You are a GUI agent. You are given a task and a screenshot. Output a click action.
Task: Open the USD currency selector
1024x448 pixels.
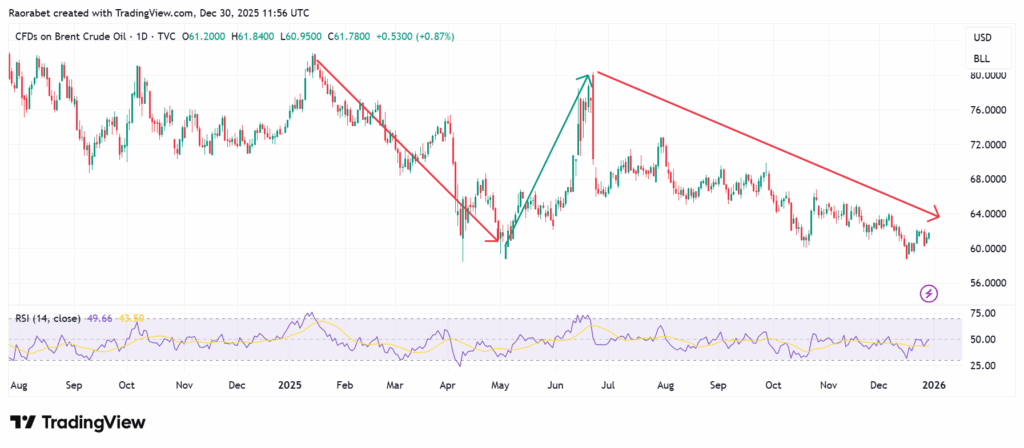[x=981, y=38]
